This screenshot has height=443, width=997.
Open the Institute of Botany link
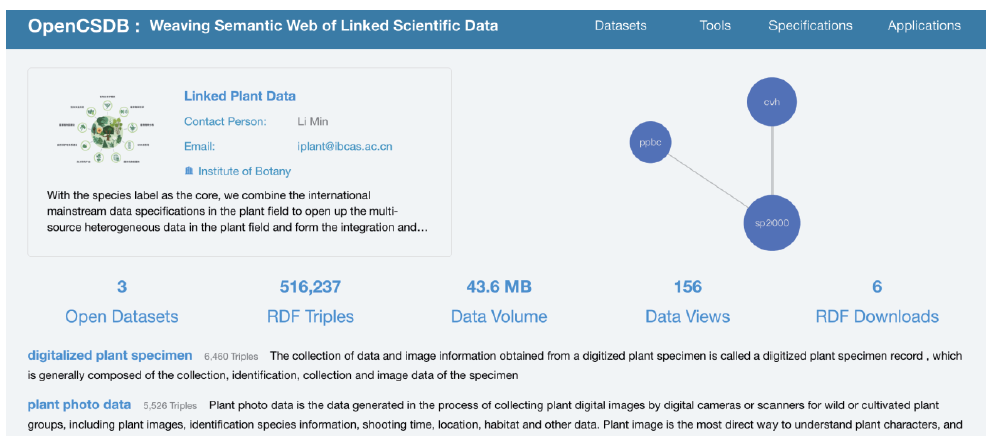point(245,171)
